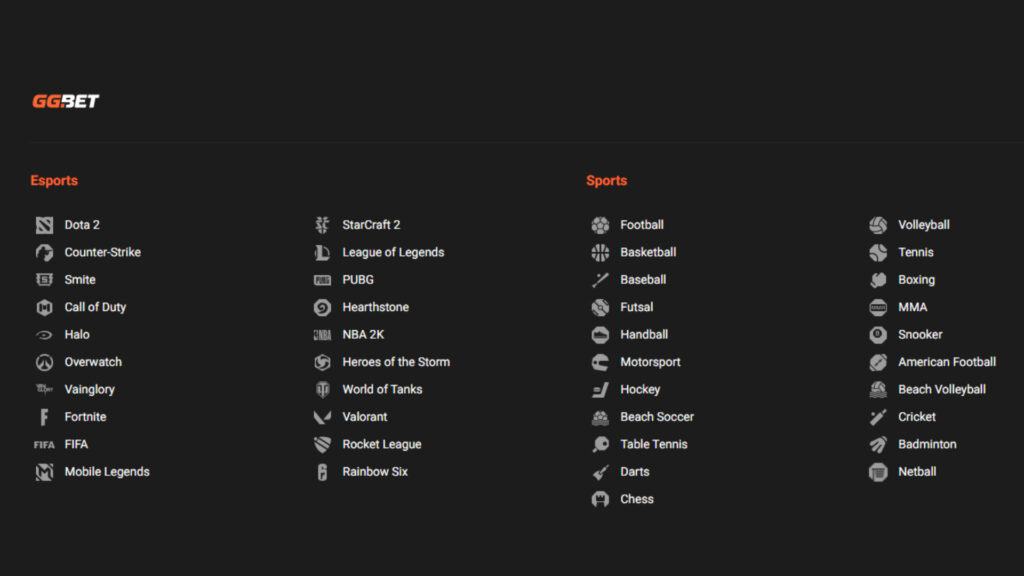Image resolution: width=1024 pixels, height=576 pixels.
Task: Go to Tennis text link
Action: coord(916,252)
